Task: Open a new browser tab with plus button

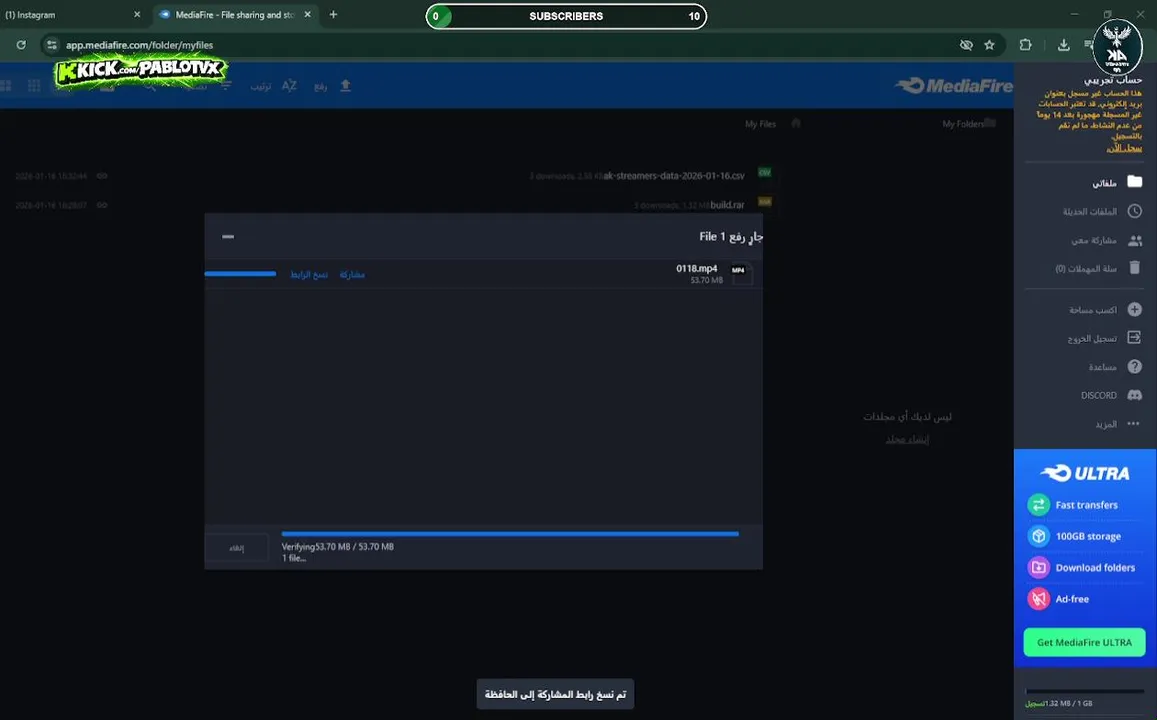Action: [x=334, y=15]
